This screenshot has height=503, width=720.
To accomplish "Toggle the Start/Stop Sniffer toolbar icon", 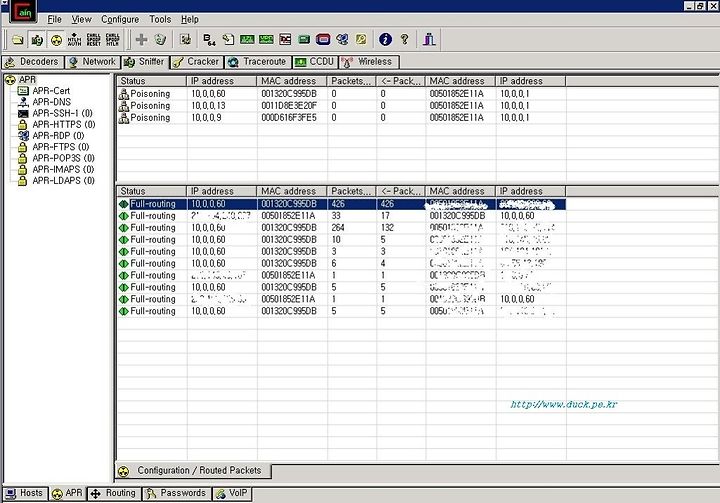I will pos(37,40).
